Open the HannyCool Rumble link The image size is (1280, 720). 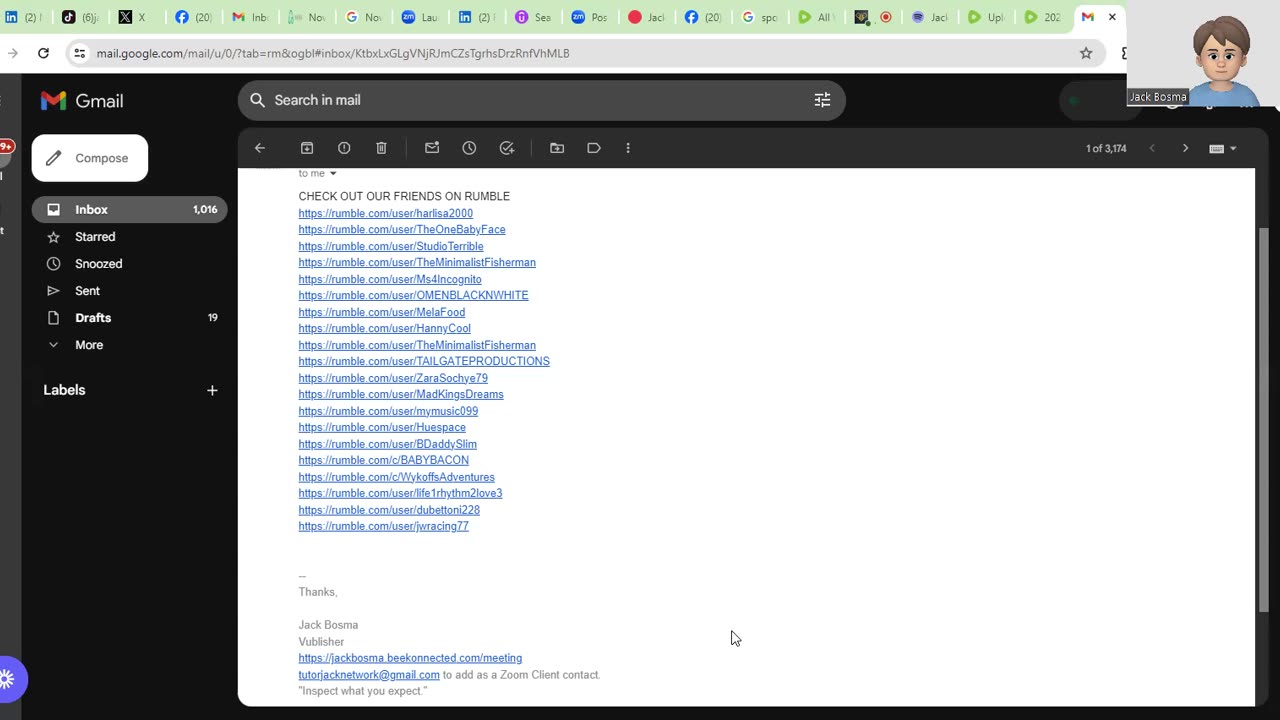[x=384, y=329]
